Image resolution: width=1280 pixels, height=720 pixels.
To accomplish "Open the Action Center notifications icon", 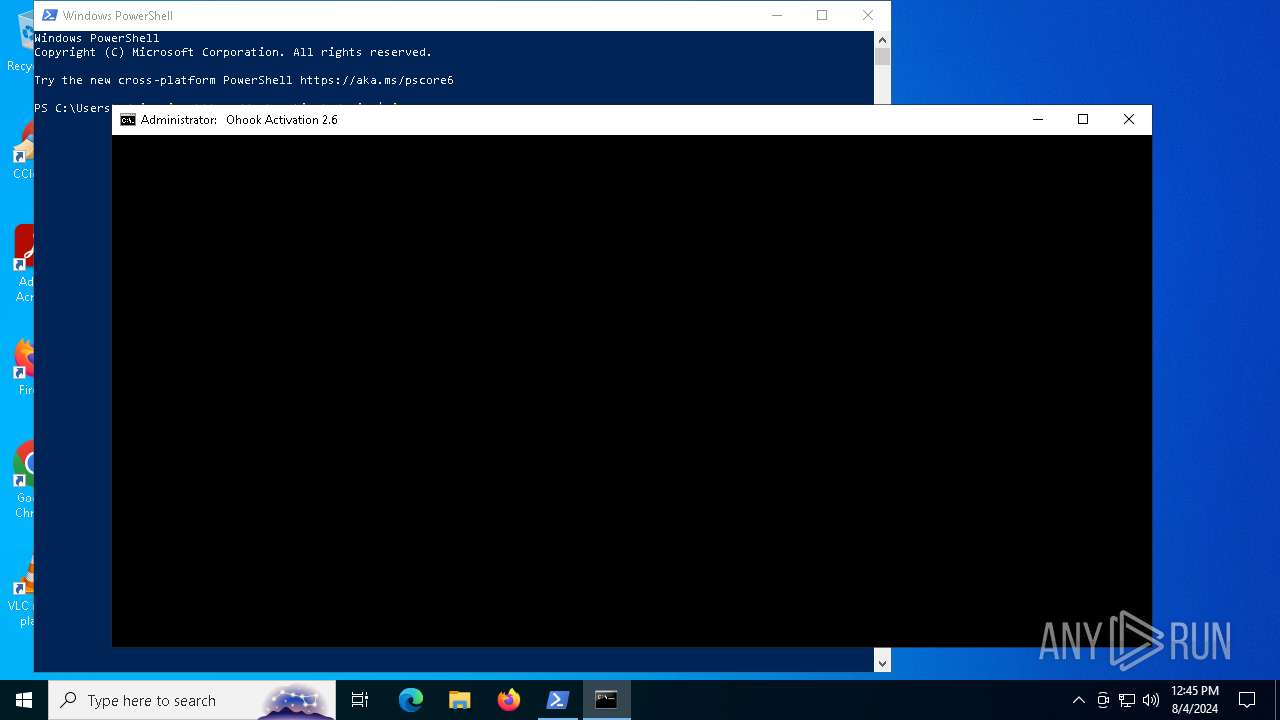I will coord(1247,700).
